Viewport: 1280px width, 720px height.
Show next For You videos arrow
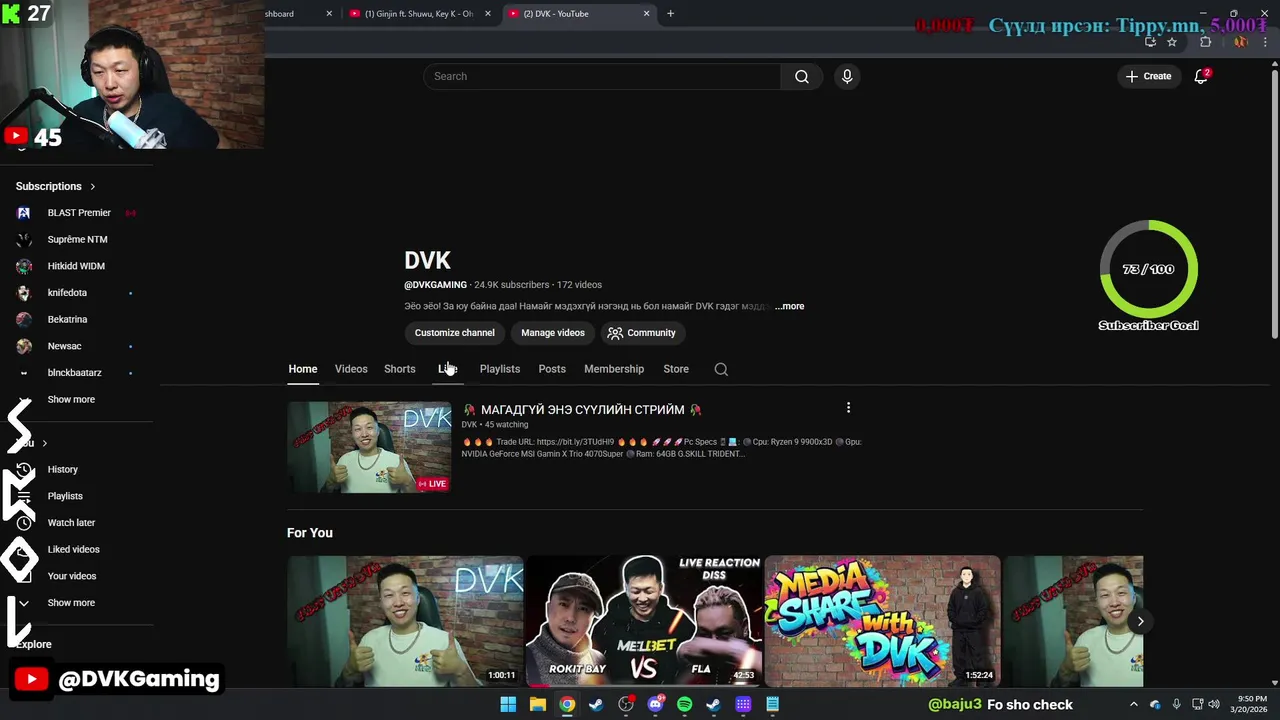tap(1140, 621)
